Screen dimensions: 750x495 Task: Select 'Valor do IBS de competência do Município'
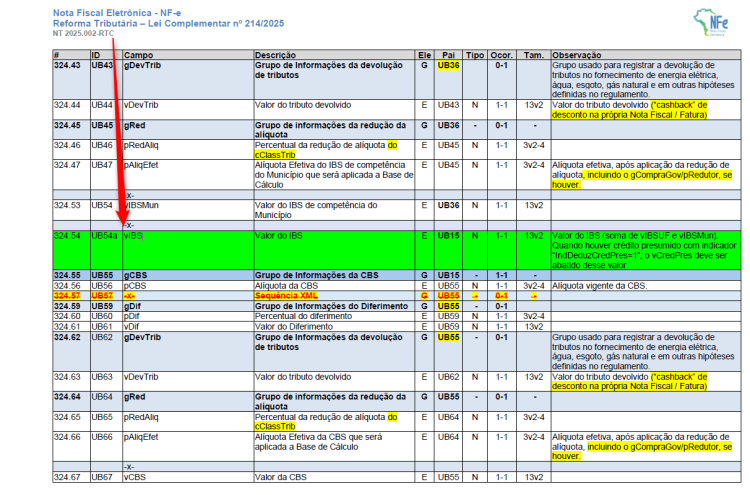coord(316,210)
